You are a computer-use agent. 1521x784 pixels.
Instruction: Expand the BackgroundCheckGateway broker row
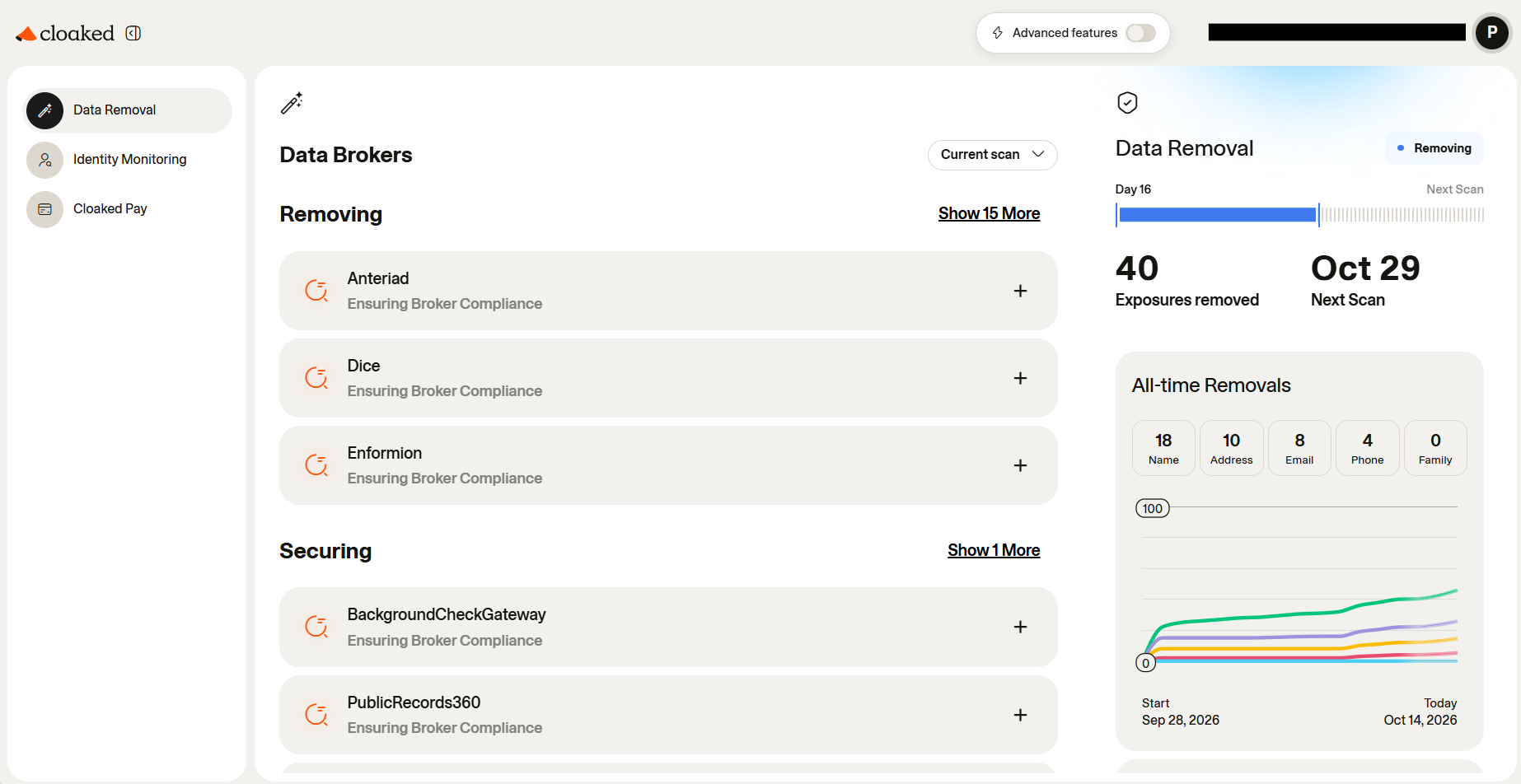point(1020,627)
